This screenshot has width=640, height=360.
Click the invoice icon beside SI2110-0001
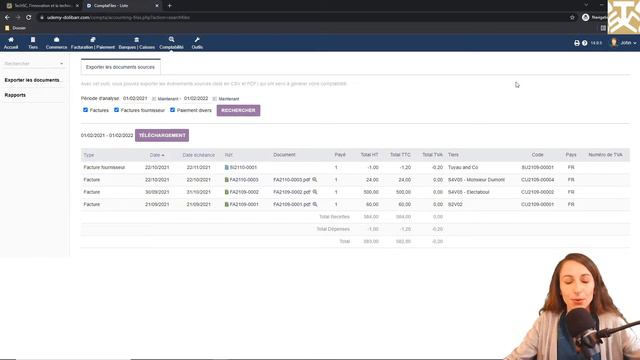click(227, 167)
